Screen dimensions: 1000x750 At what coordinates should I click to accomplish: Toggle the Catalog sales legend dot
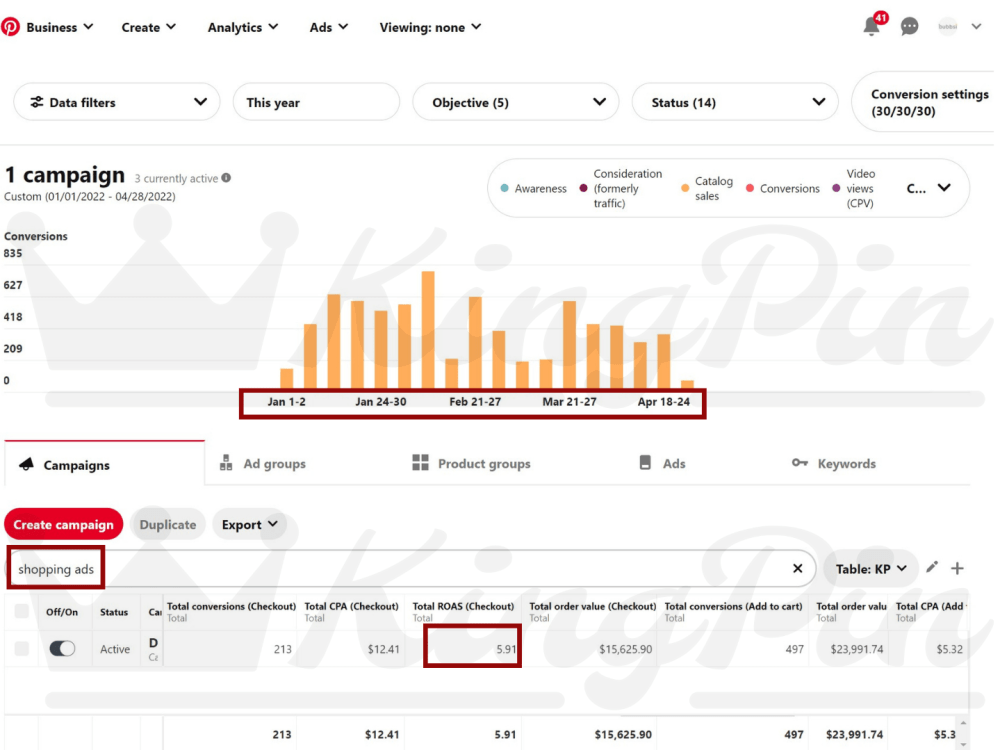tap(685, 188)
